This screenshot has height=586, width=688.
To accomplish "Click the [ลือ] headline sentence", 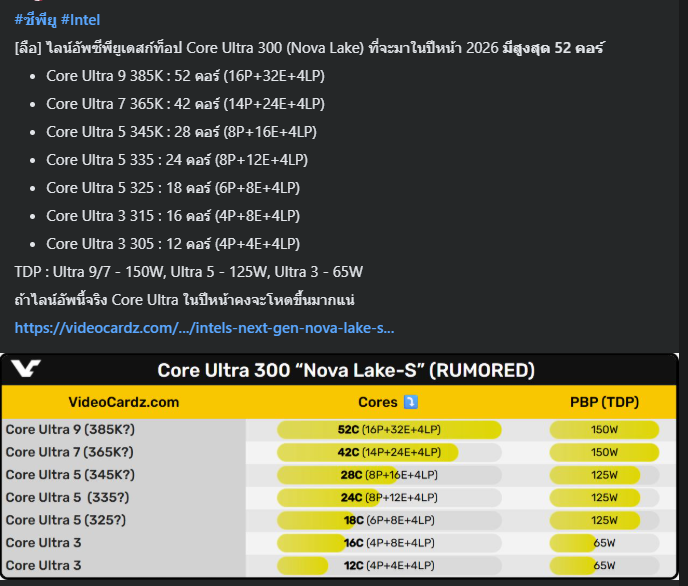I will click(309, 48).
